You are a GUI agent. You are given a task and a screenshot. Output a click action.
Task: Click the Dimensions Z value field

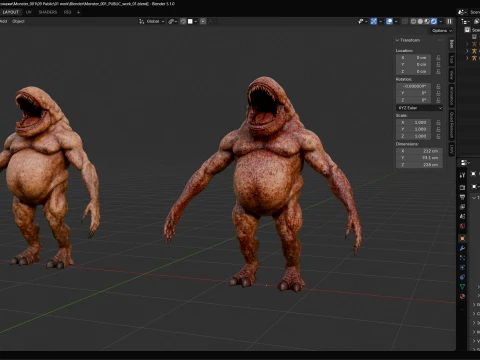click(419, 165)
